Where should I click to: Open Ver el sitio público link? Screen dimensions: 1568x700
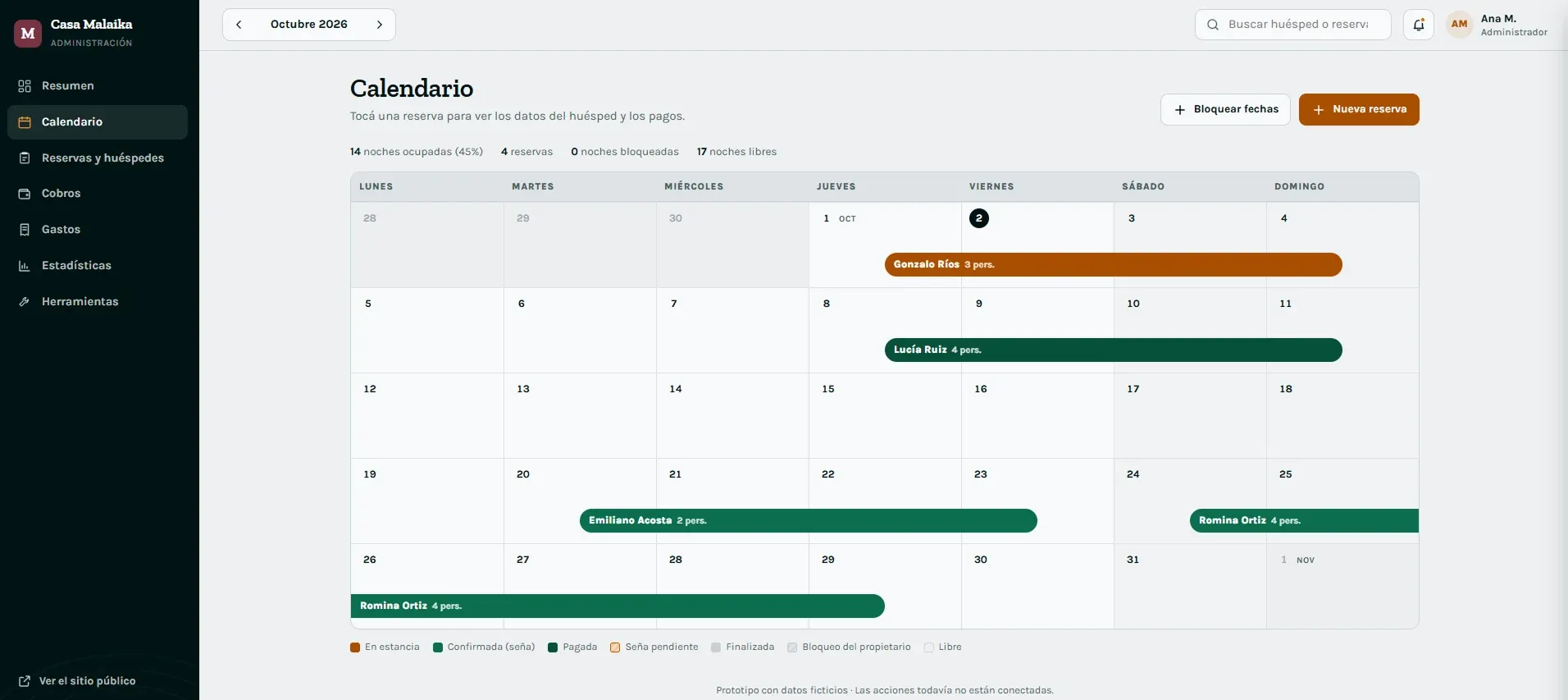77,681
